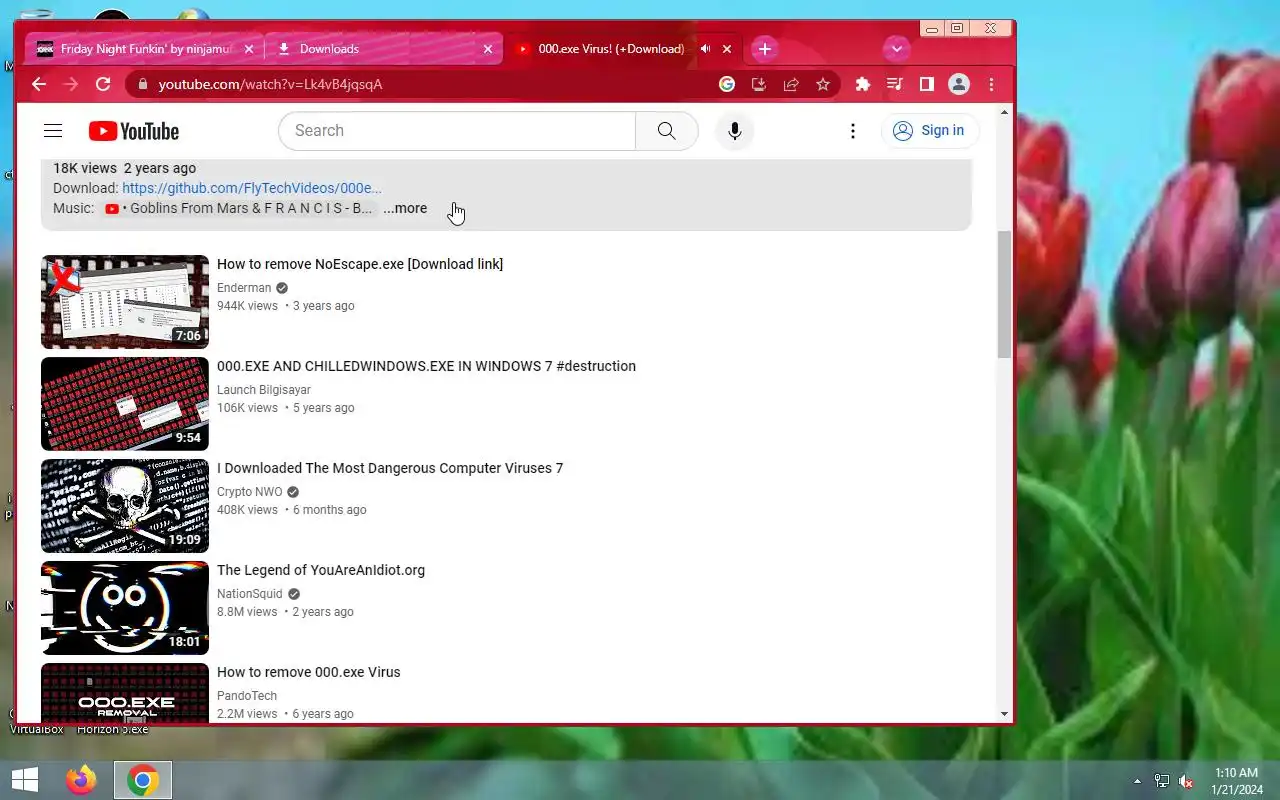The height and width of the screenshot is (800, 1280).
Task: Start voice search with microphone icon
Action: (x=734, y=131)
